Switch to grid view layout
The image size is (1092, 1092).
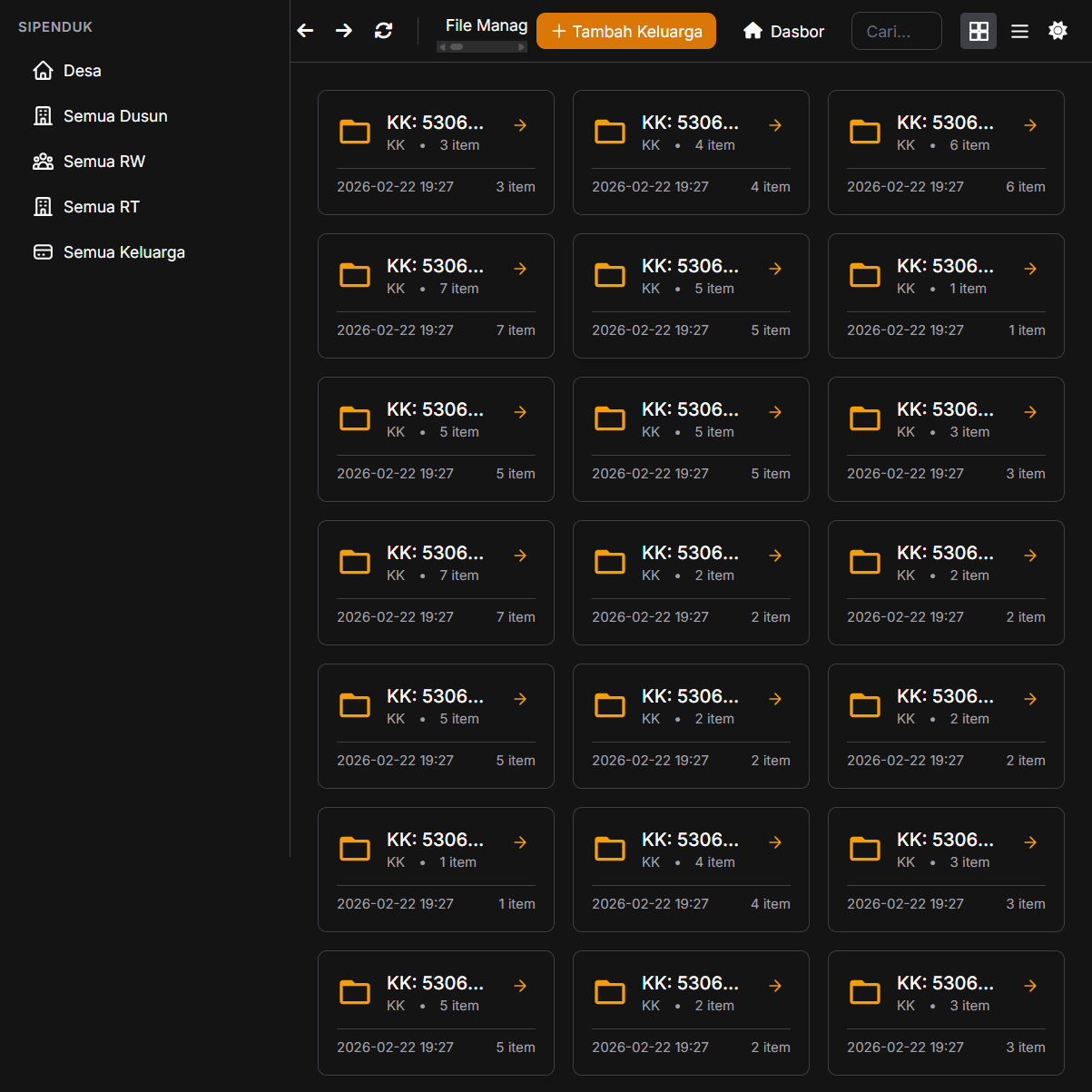pyautogui.click(x=979, y=30)
